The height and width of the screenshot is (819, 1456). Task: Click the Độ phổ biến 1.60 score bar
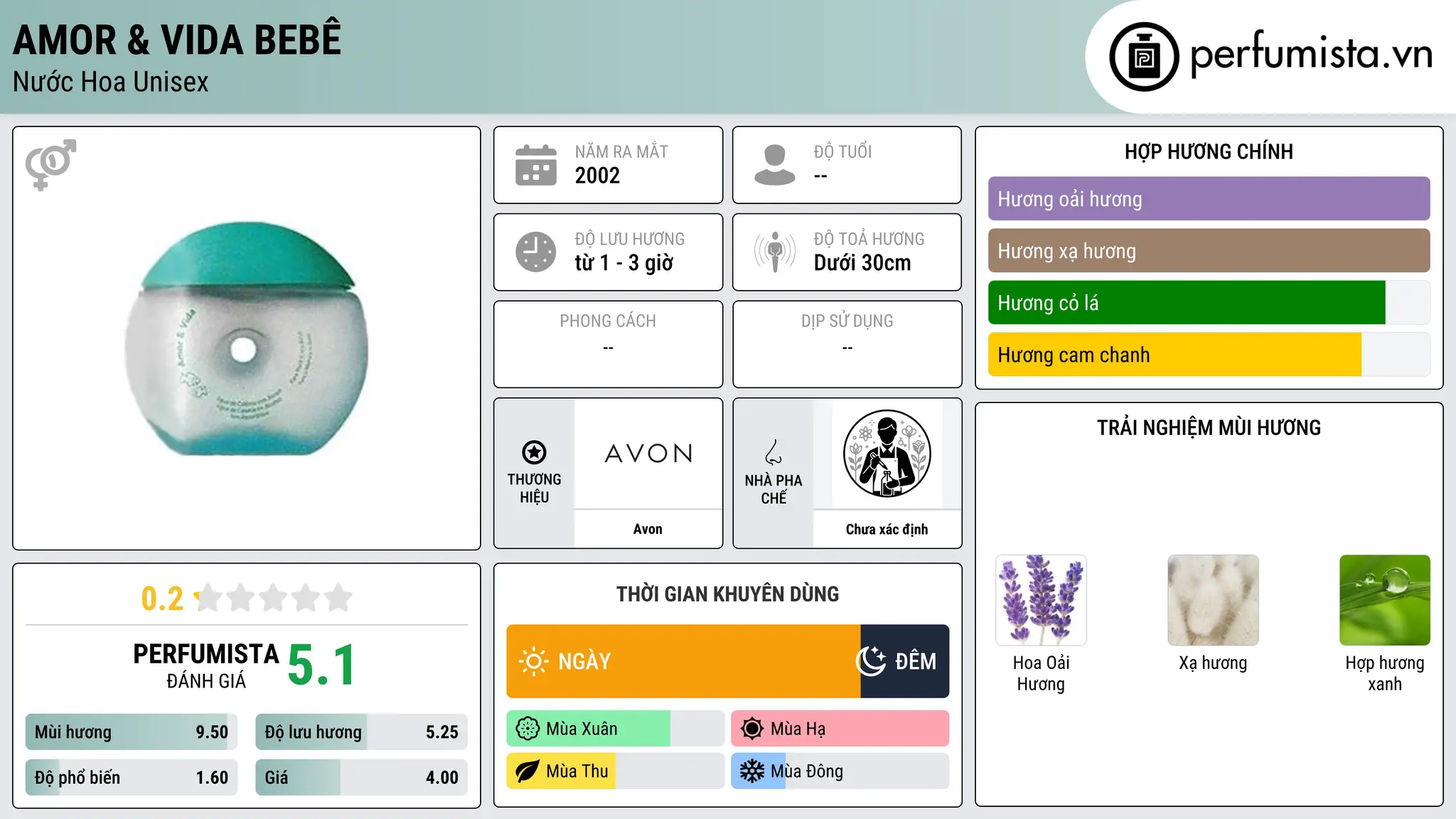132,778
